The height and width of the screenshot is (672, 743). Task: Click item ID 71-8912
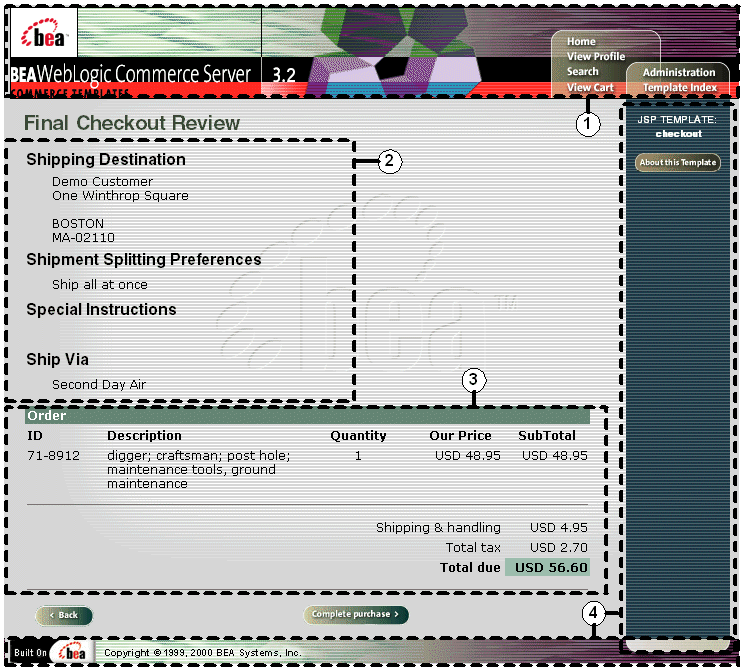point(54,455)
